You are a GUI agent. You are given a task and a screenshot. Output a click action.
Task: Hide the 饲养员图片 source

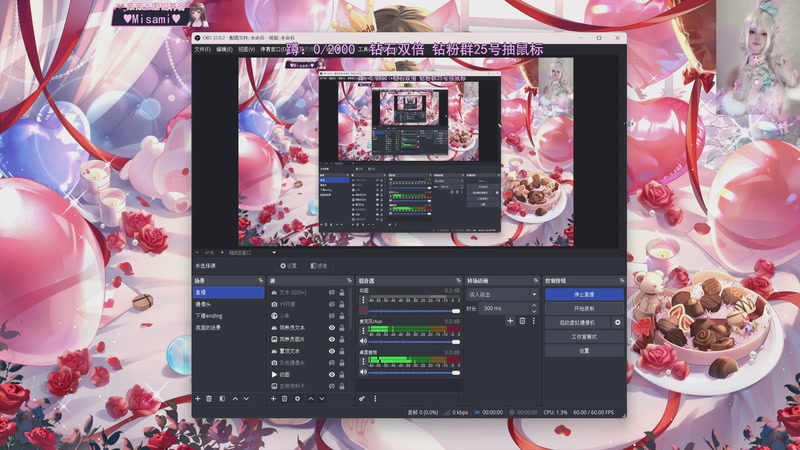click(x=332, y=339)
